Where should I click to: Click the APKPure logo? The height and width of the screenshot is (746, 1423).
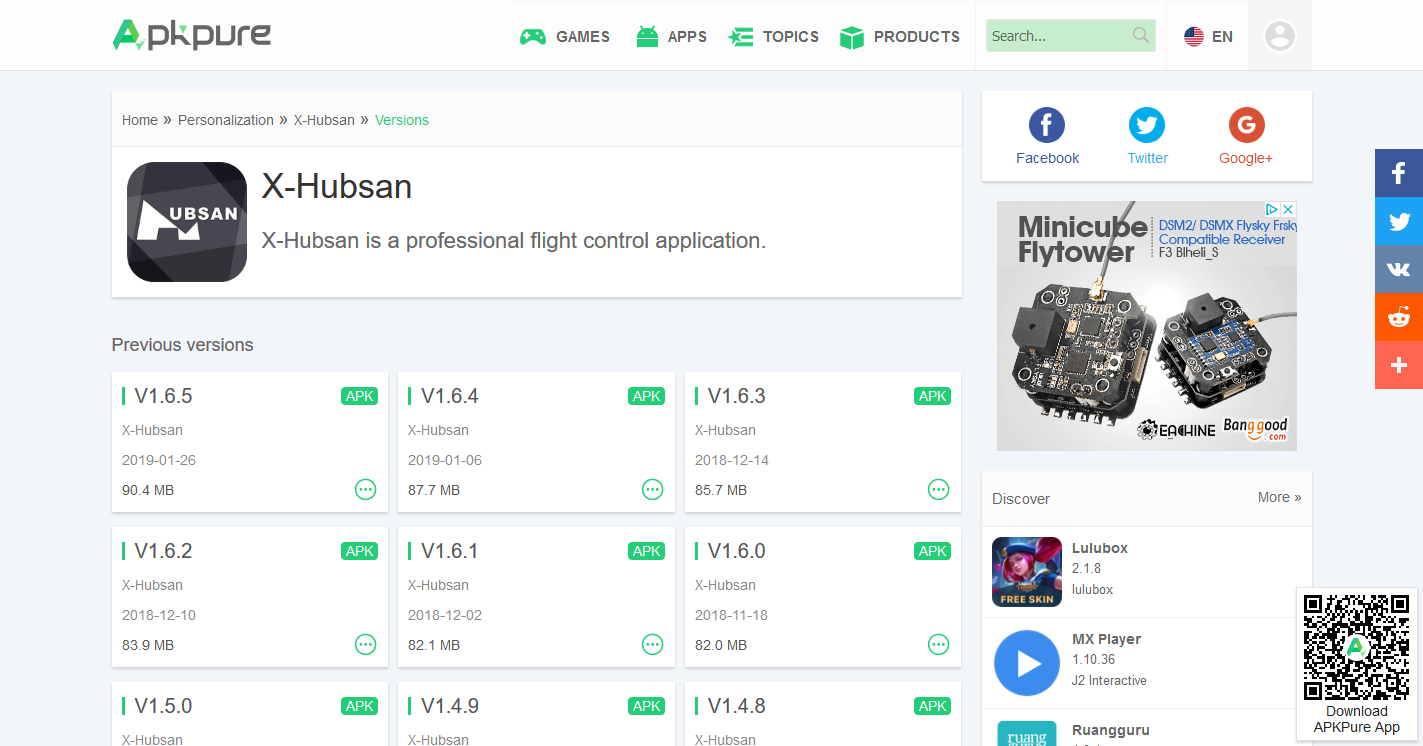coord(192,35)
